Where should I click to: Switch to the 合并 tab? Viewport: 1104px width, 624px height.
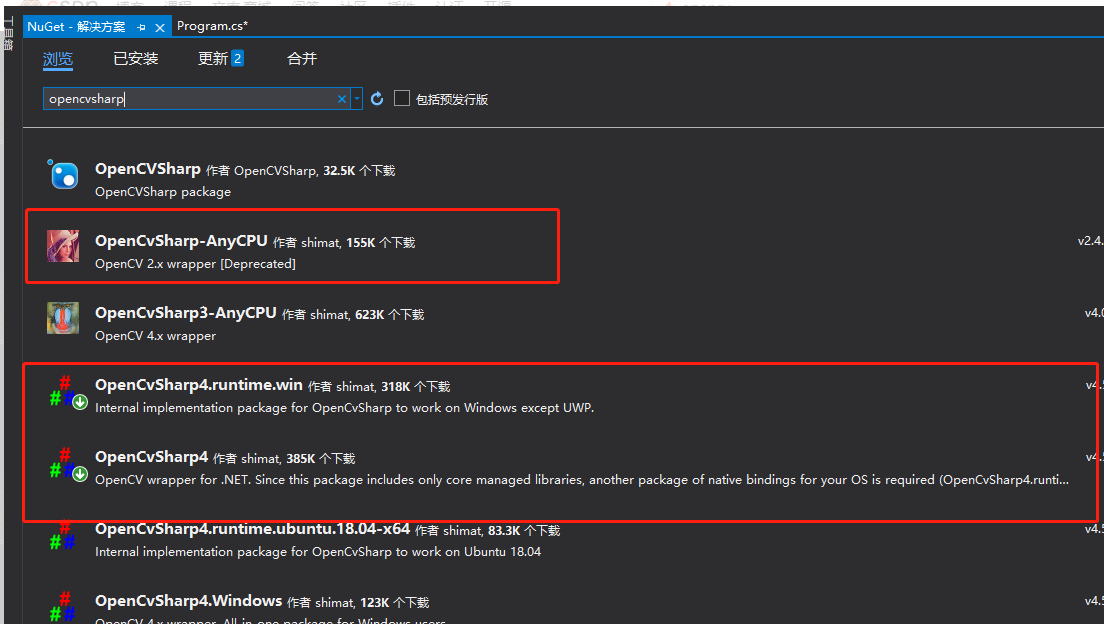pos(302,58)
